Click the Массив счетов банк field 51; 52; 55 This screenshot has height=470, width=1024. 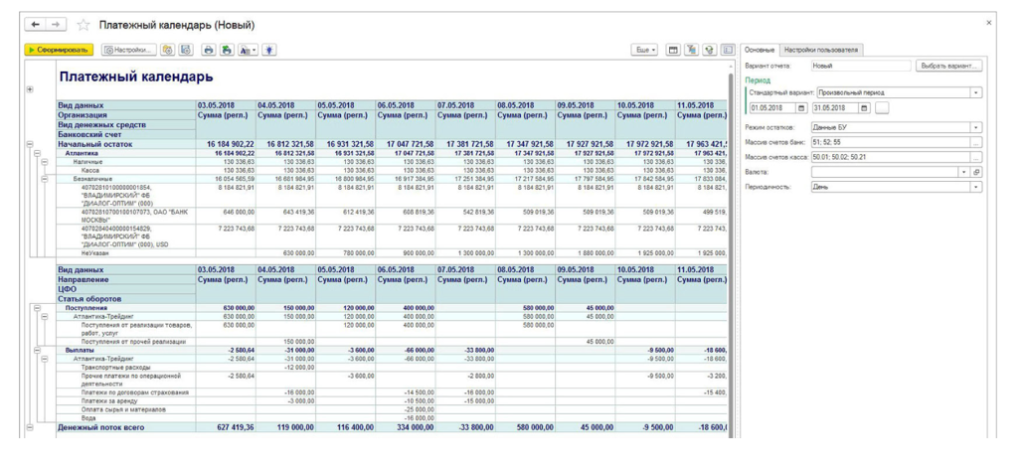click(x=891, y=142)
